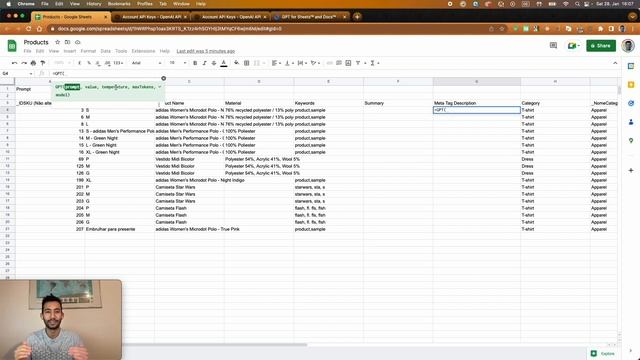Open horizontal align dropdown

(276, 63)
